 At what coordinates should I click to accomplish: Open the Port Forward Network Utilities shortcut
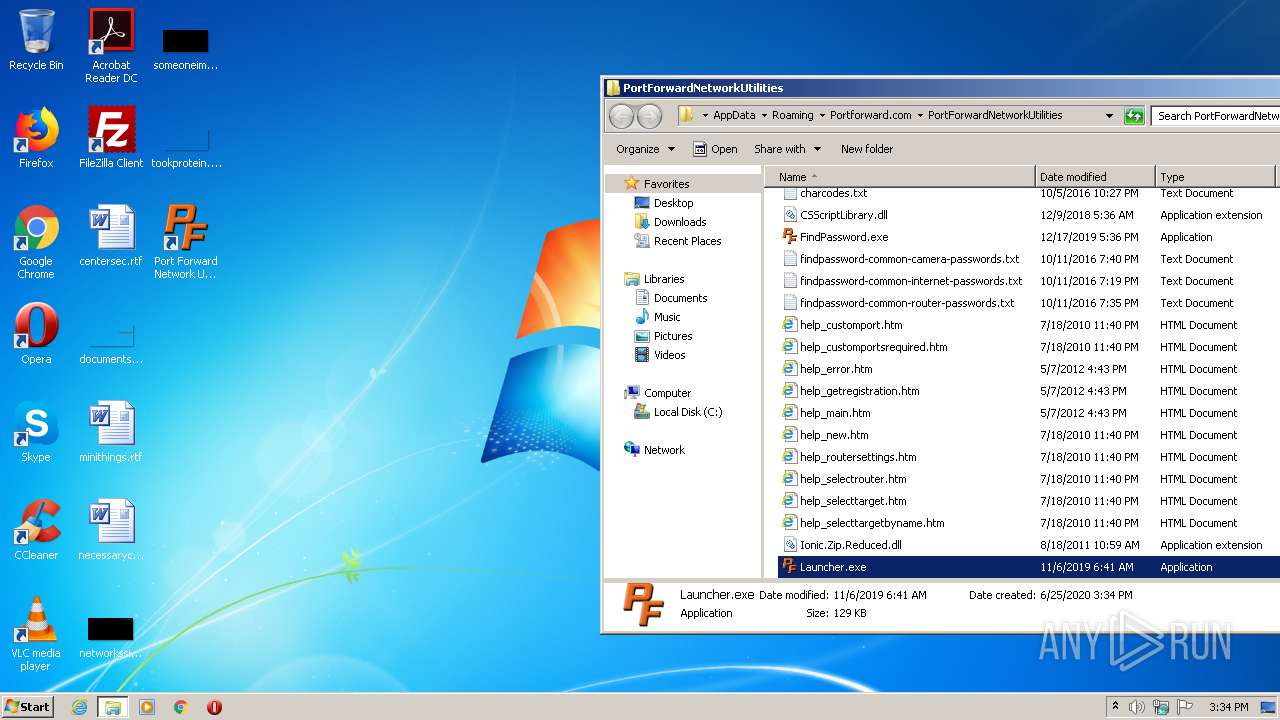[185, 242]
